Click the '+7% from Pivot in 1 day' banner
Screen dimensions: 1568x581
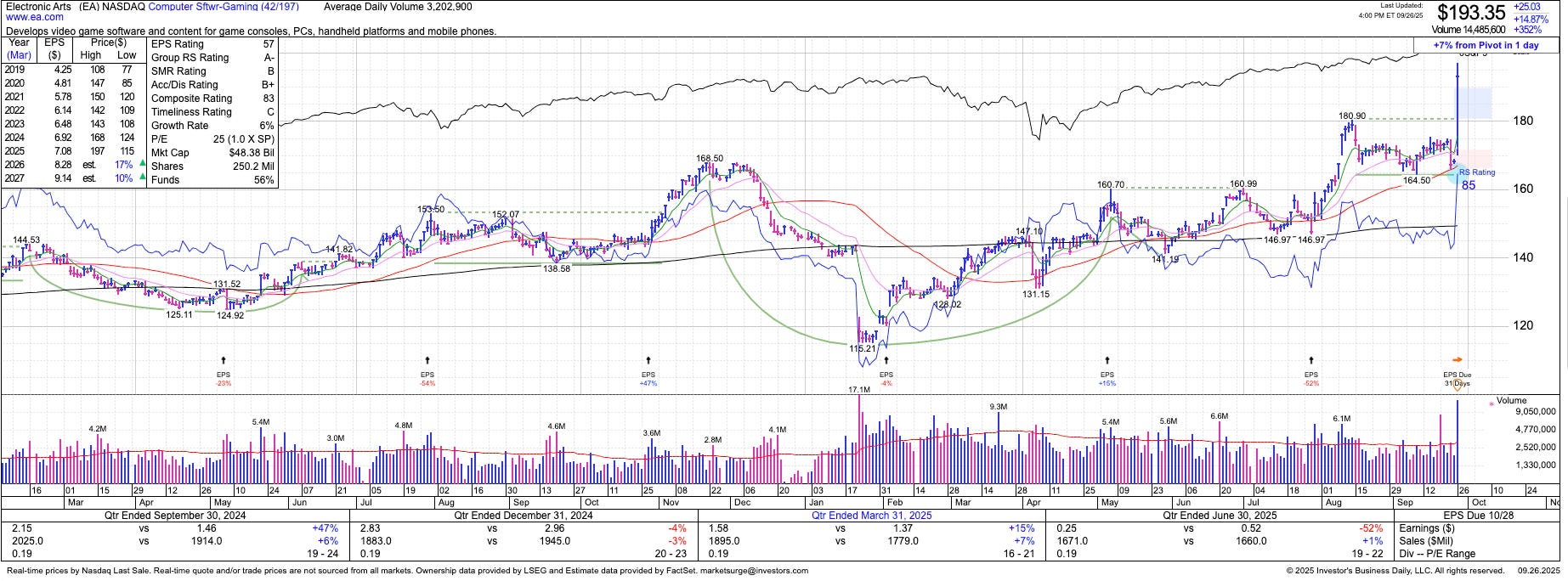[x=1486, y=45]
